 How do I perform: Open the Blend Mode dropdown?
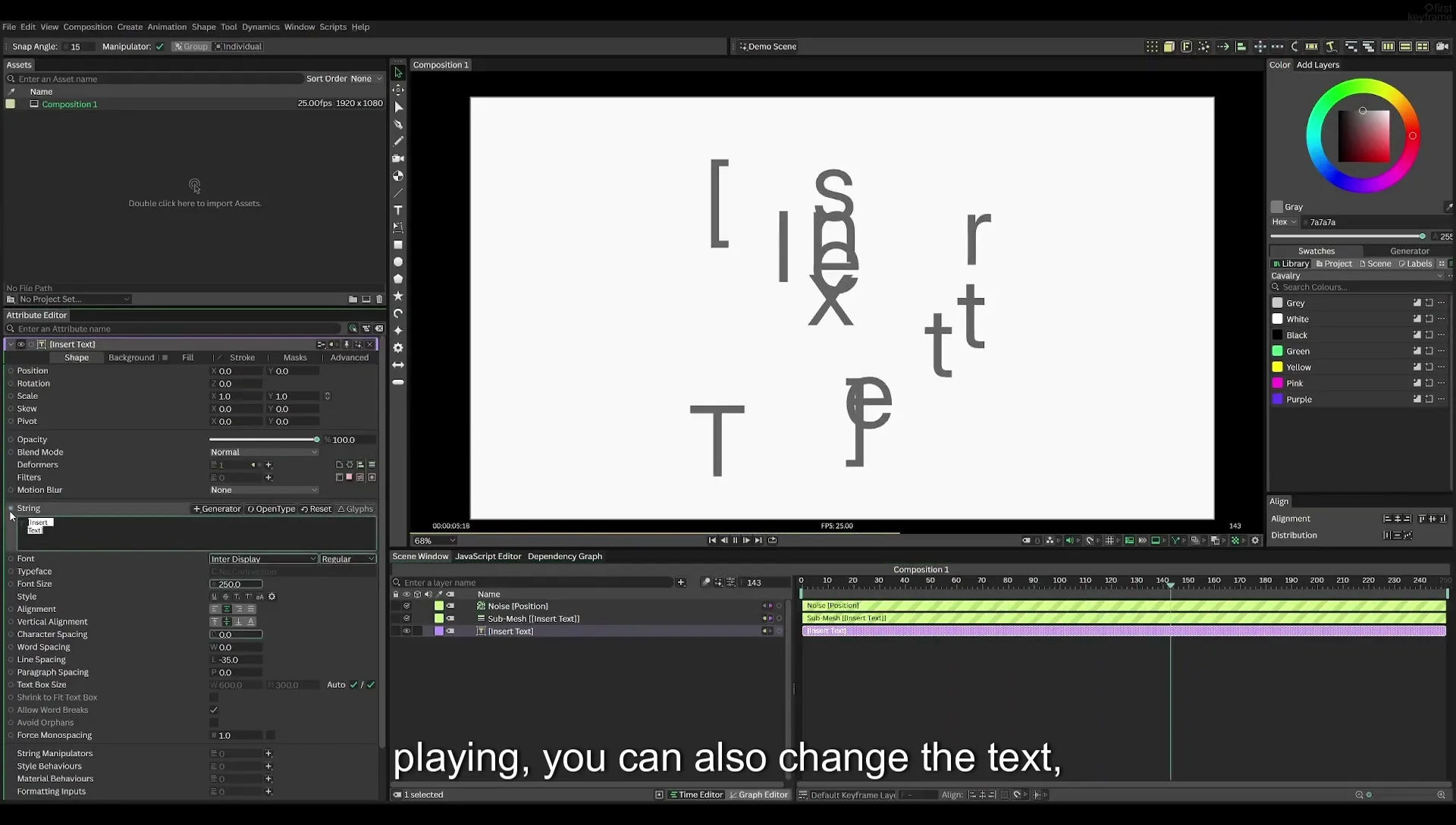click(x=264, y=453)
